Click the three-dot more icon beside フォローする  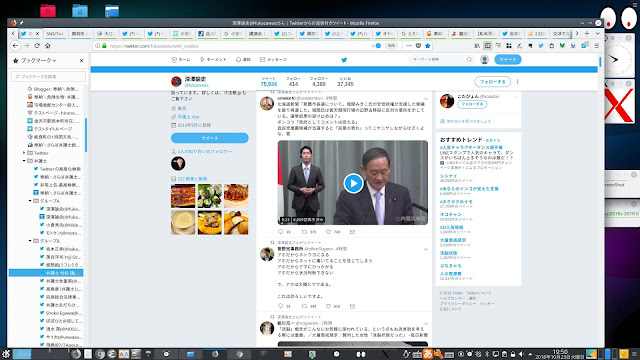pyautogui.click(x=518, y=82)
